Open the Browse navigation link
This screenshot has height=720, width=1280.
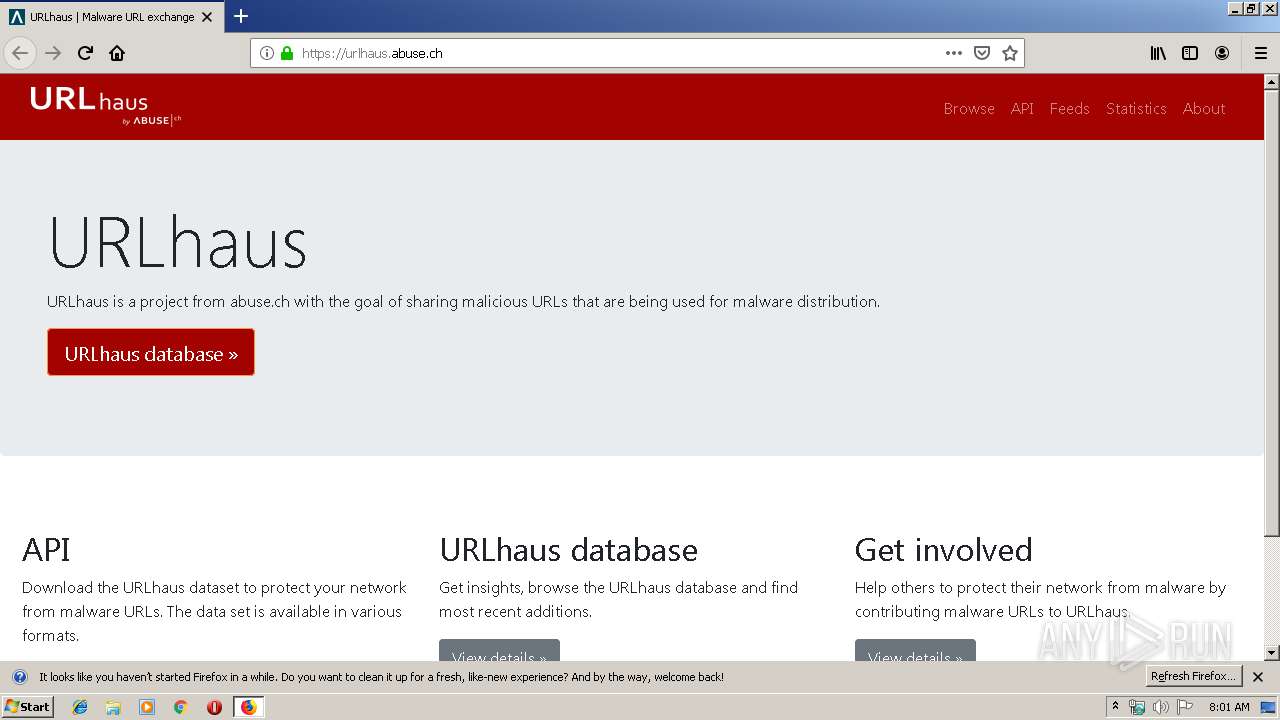[x=969, y=108]
